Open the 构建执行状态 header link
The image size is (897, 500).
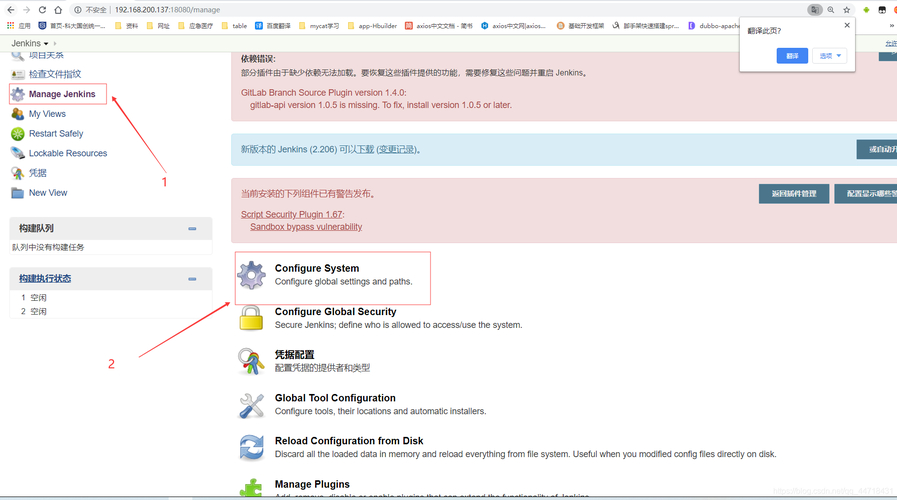(45, 279)
